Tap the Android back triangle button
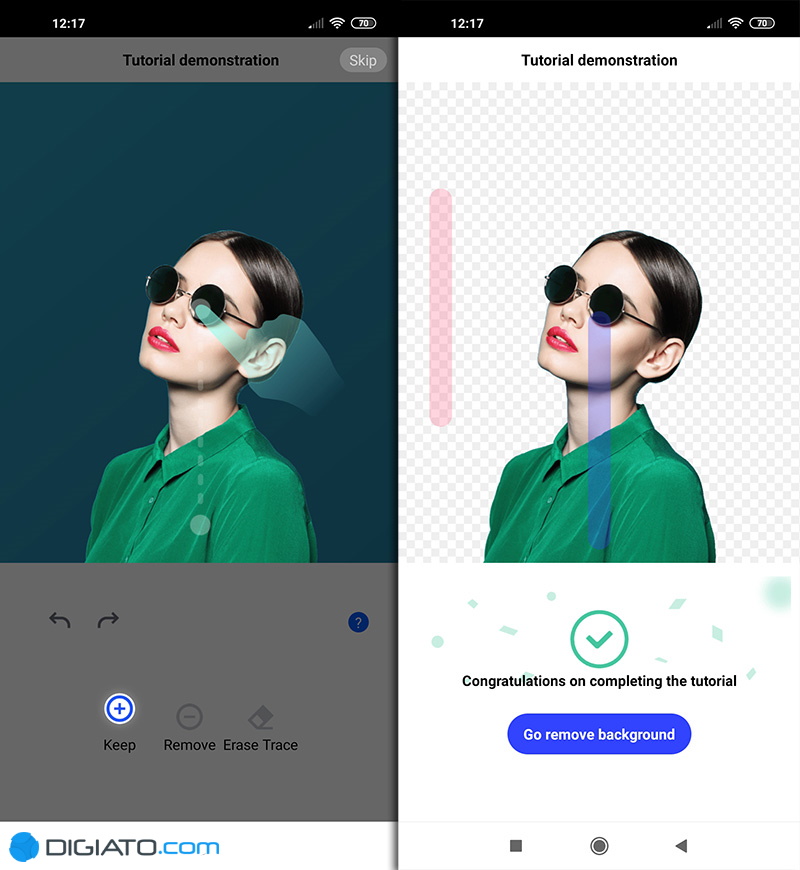The width and height of the screenshot is (800, 870). [x=681, y=846]
